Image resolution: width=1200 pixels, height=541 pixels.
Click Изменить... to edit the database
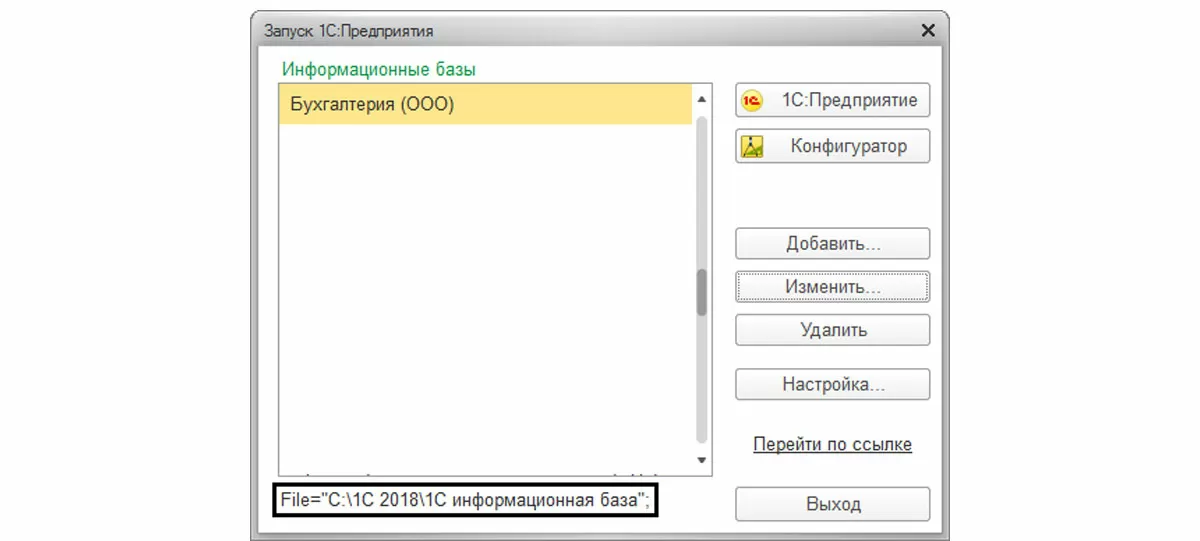[x=833, y=287]
